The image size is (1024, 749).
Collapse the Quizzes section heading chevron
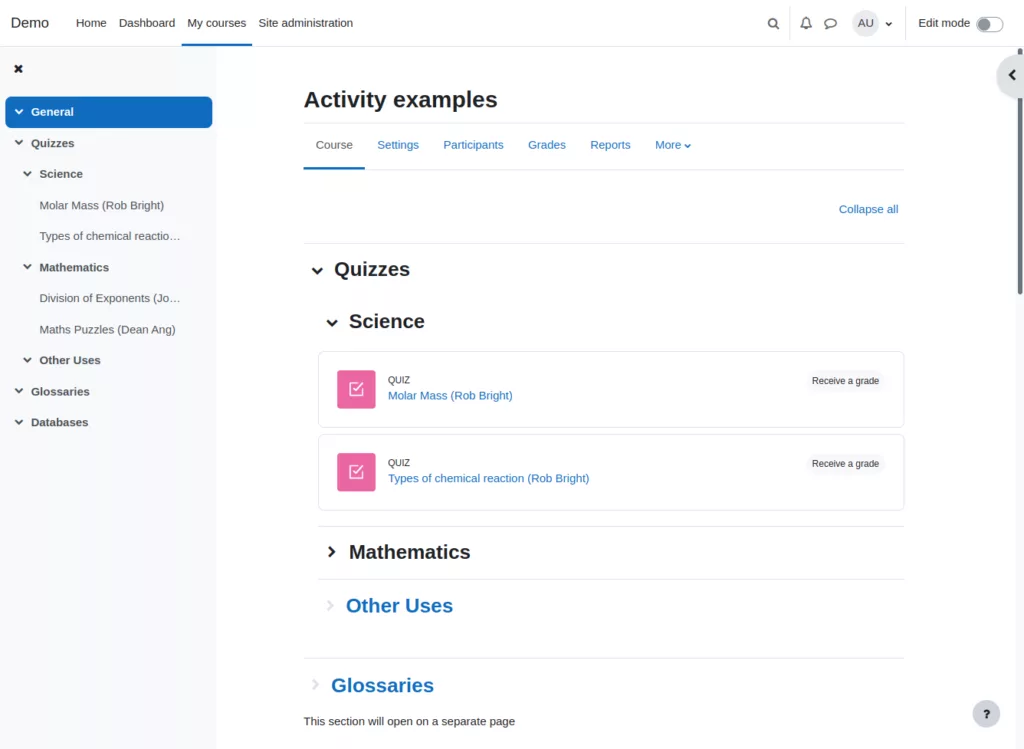point(317,270)
